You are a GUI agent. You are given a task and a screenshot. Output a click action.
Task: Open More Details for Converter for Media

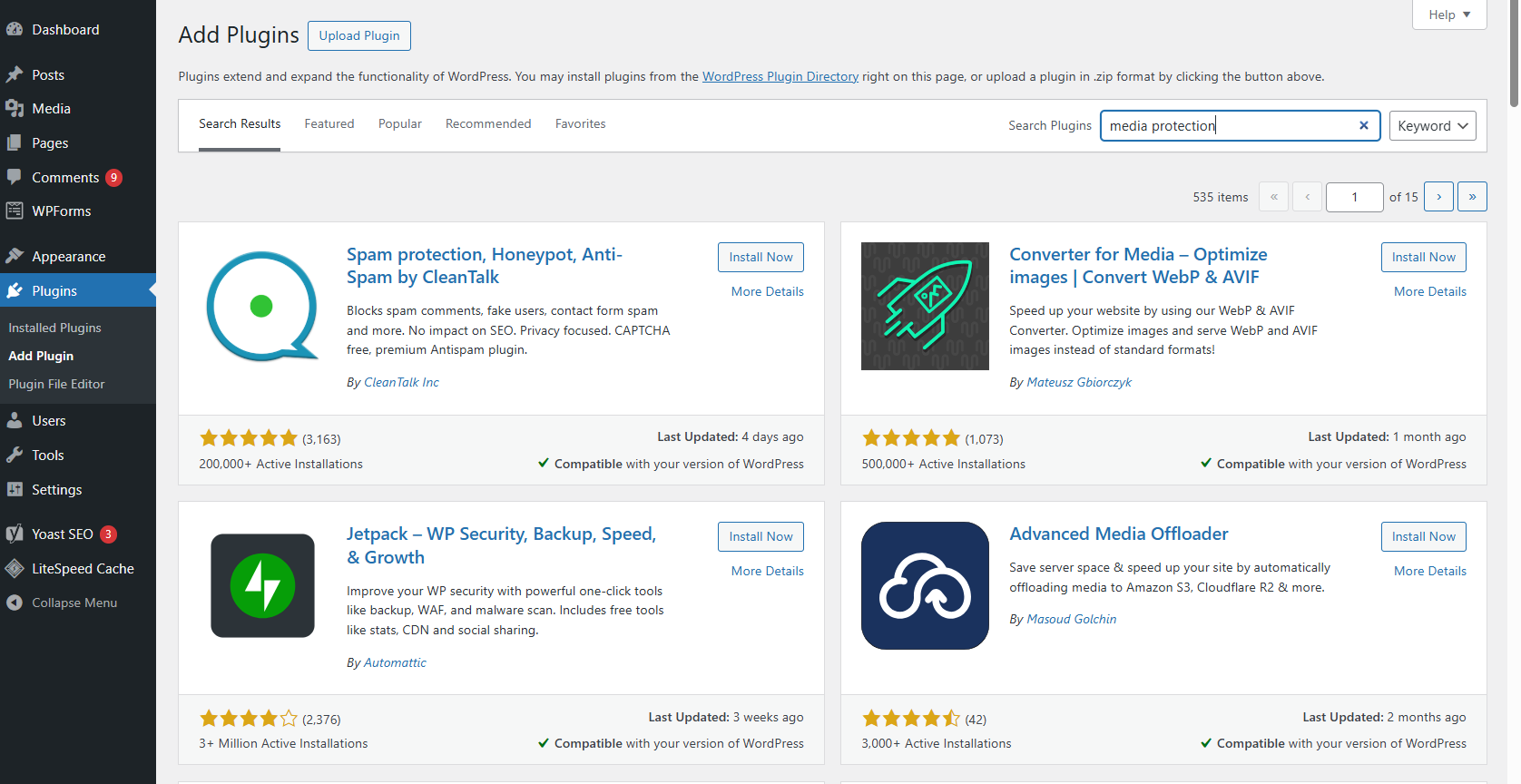click(x=1430, y=291)
